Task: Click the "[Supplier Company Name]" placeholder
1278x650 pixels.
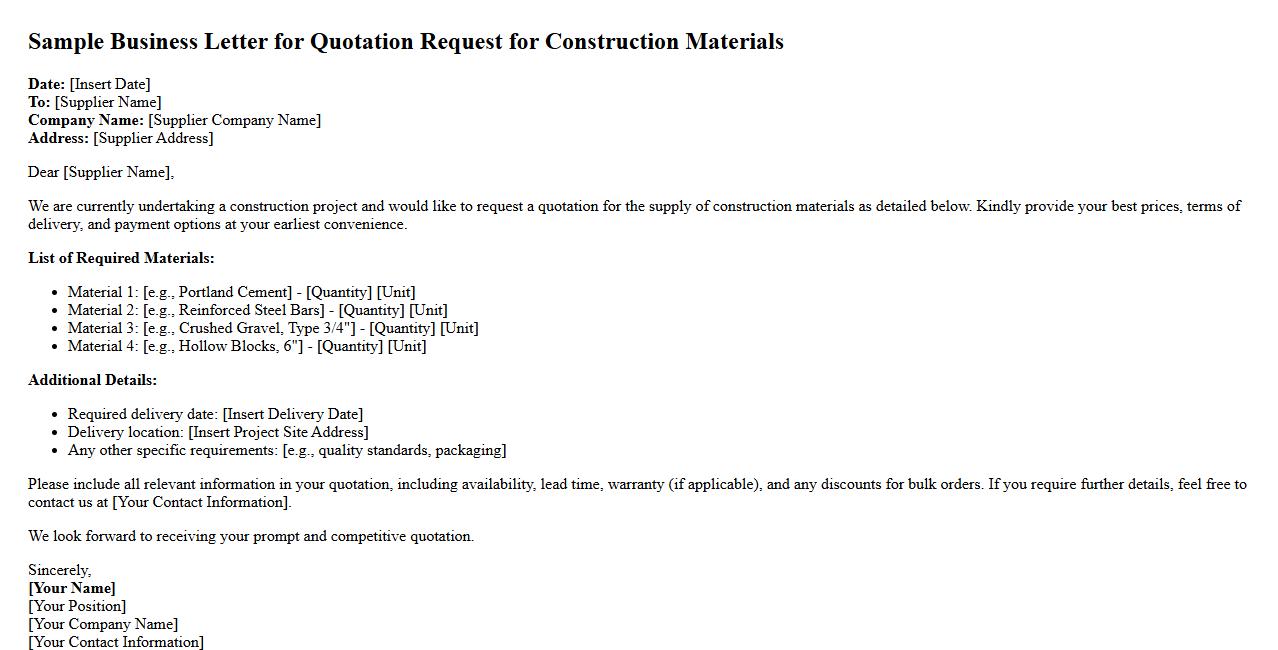Action: [x=234, y=120]
